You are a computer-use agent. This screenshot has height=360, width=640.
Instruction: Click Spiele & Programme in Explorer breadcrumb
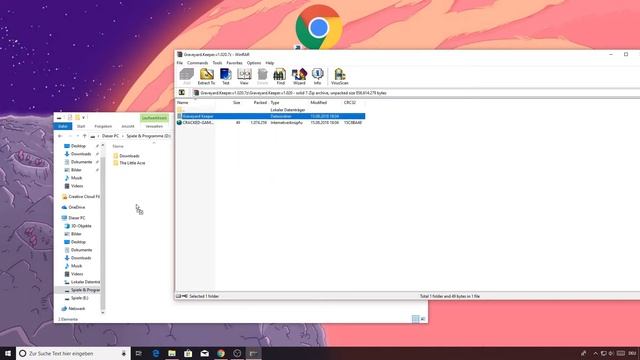click(x=148, y=136)
